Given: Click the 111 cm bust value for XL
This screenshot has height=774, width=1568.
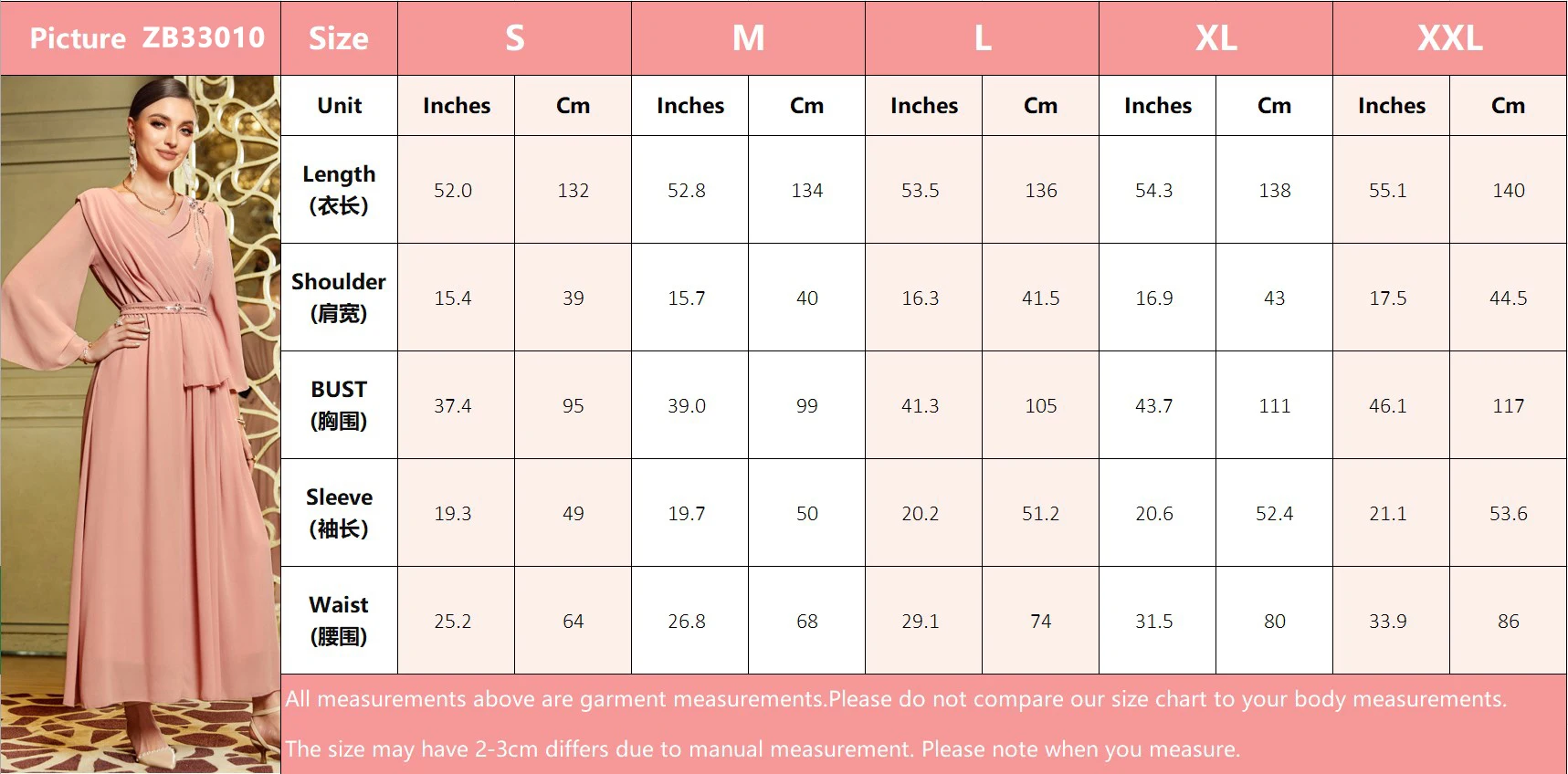Looking at the screenshot, I should (1274, 405).
